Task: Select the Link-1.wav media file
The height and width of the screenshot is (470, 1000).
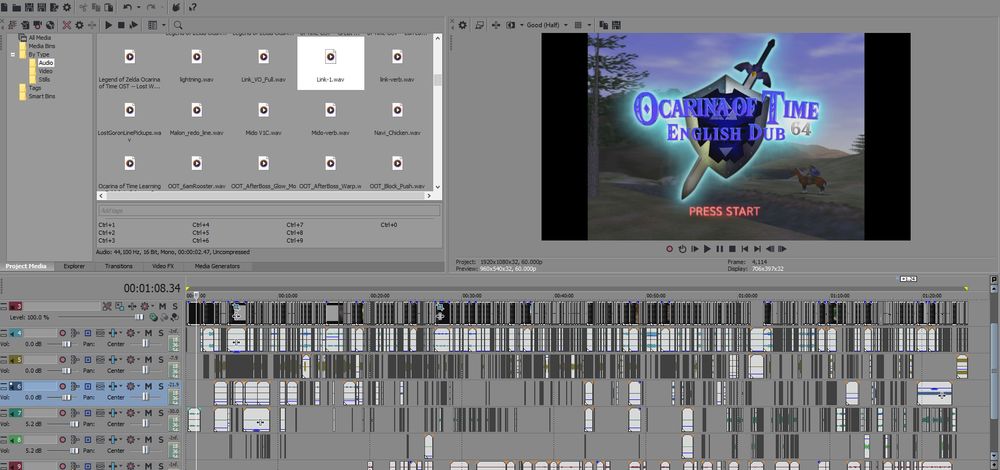Action: 330,63
